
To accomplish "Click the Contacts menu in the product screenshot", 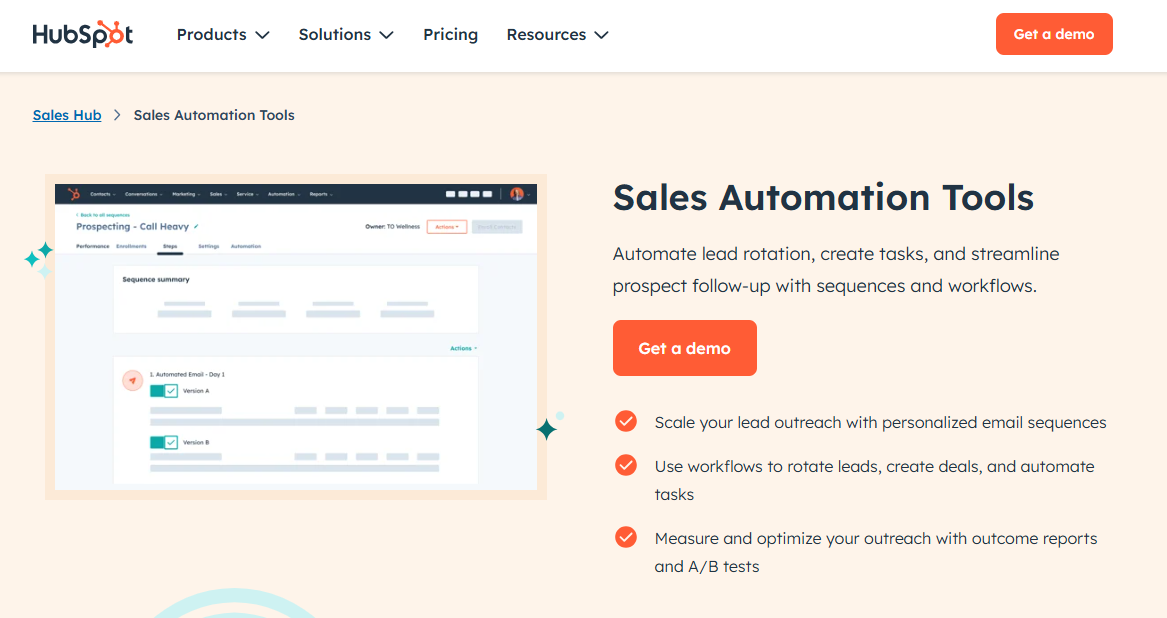I will tap(102, 194).
